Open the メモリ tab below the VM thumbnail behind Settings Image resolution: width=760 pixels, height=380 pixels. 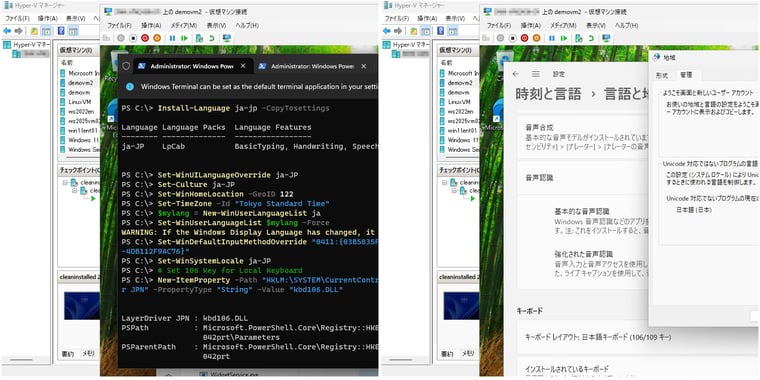[x=467, y=354]
